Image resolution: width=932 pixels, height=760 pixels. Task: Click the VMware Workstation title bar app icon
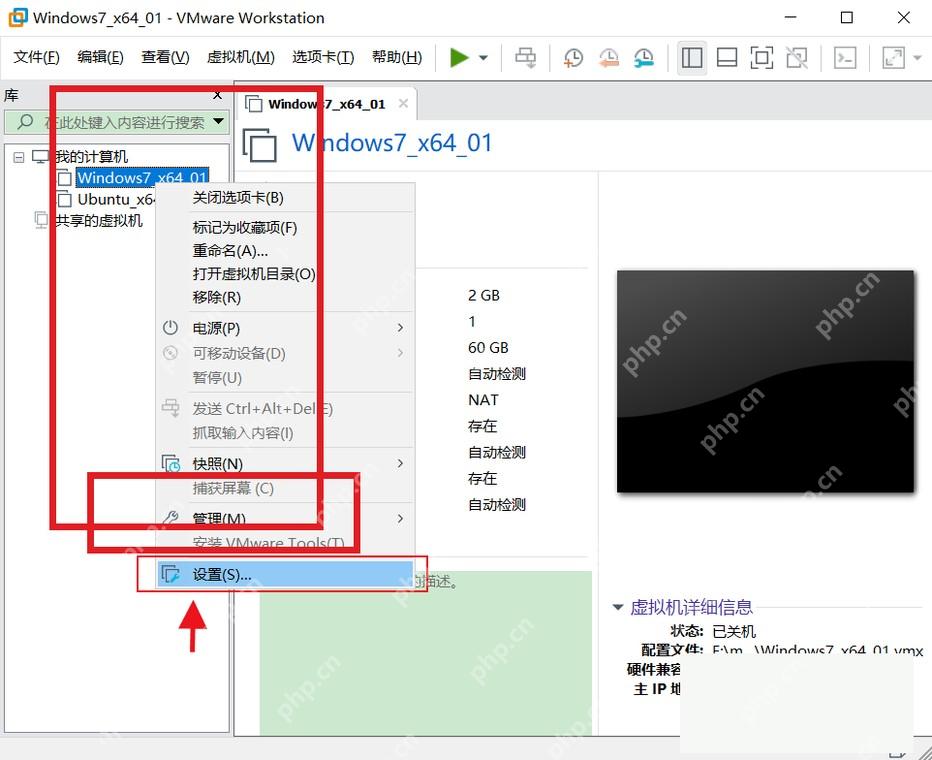click(x=17, y=17)
